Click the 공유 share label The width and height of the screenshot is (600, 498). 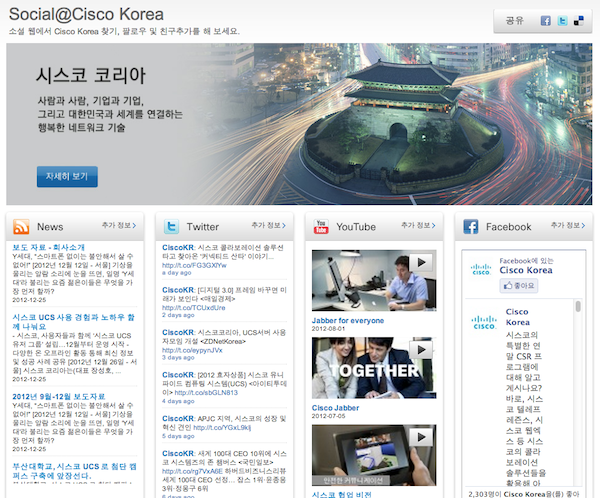(514, 21)
